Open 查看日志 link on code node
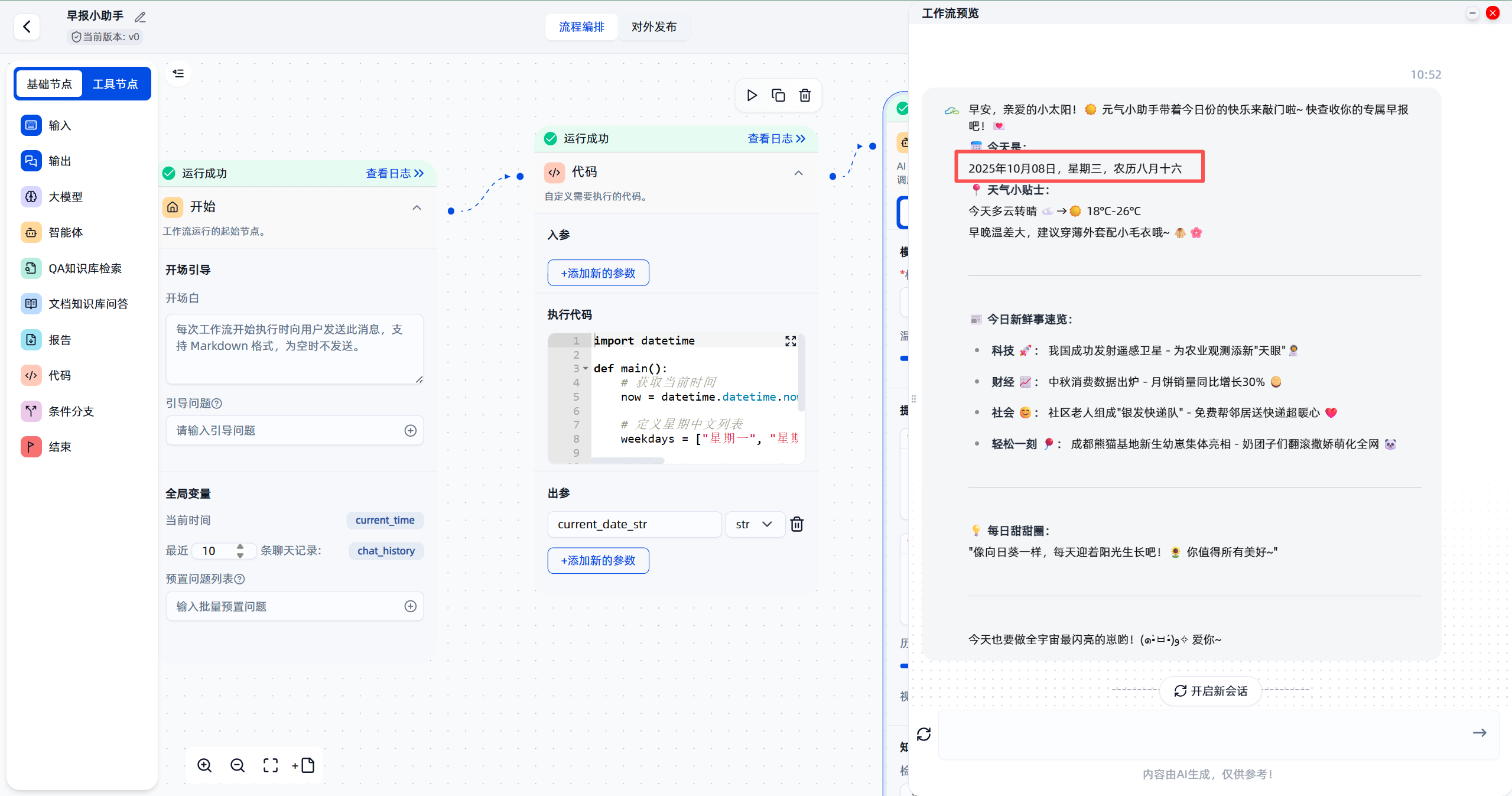Image resolution: width=1512 pixels, height=796 pixels. coord(776,138)
